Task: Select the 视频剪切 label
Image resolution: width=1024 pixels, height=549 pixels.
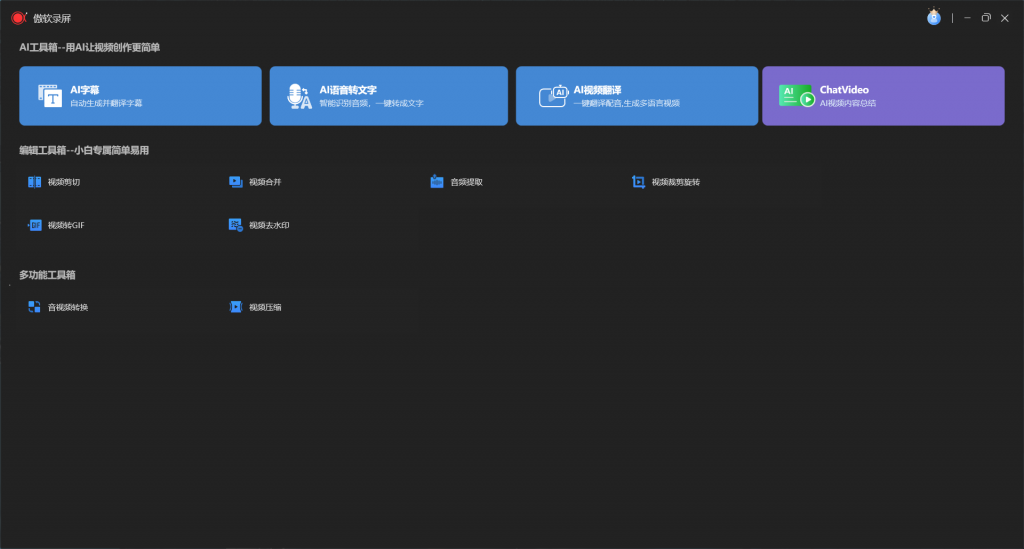Action: pyautogui.click(x=64, y=182)
